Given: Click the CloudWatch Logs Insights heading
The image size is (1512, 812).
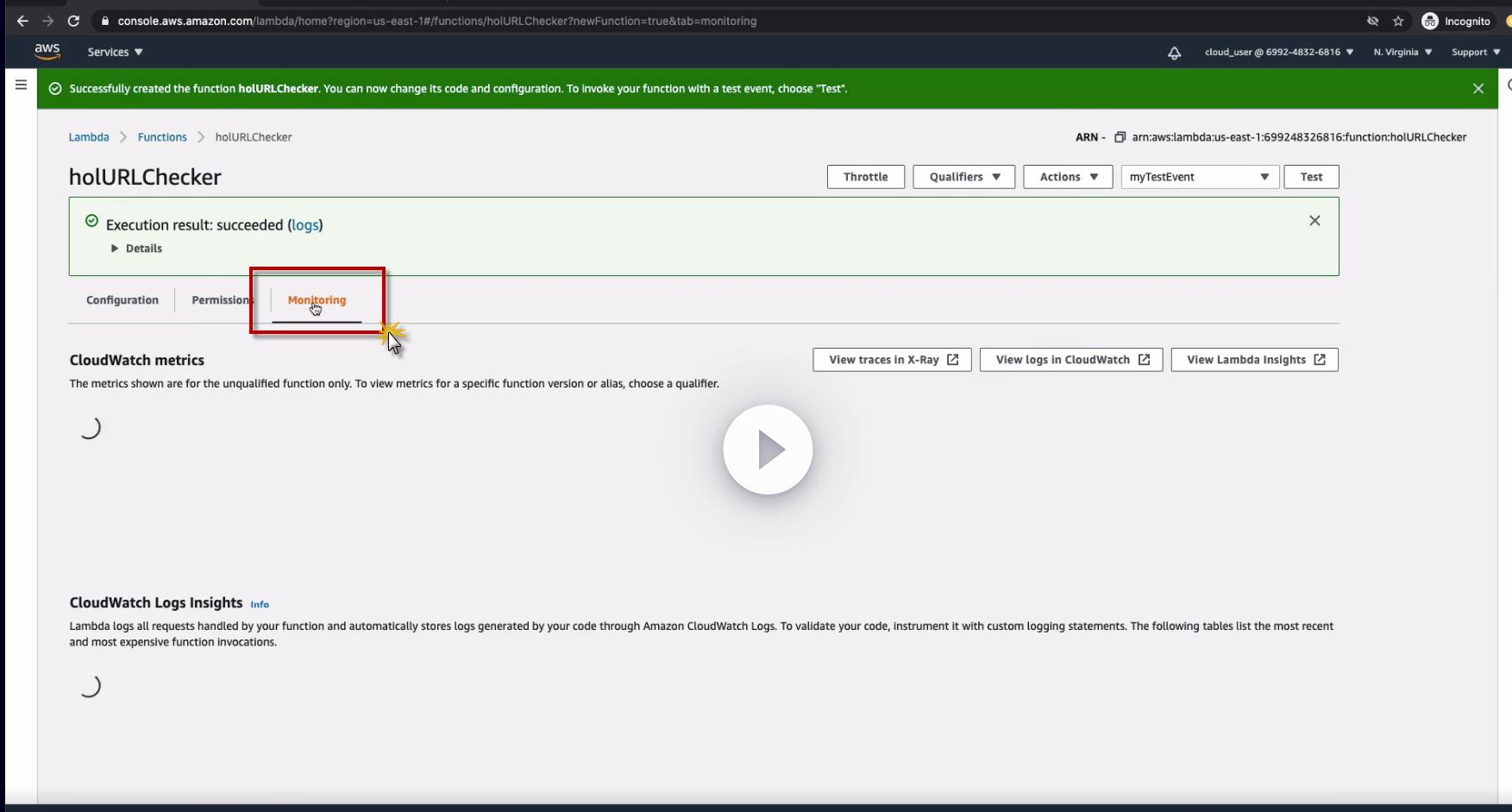Looking at the screenshot, I should pyautogui.click(x=156, y=602).
